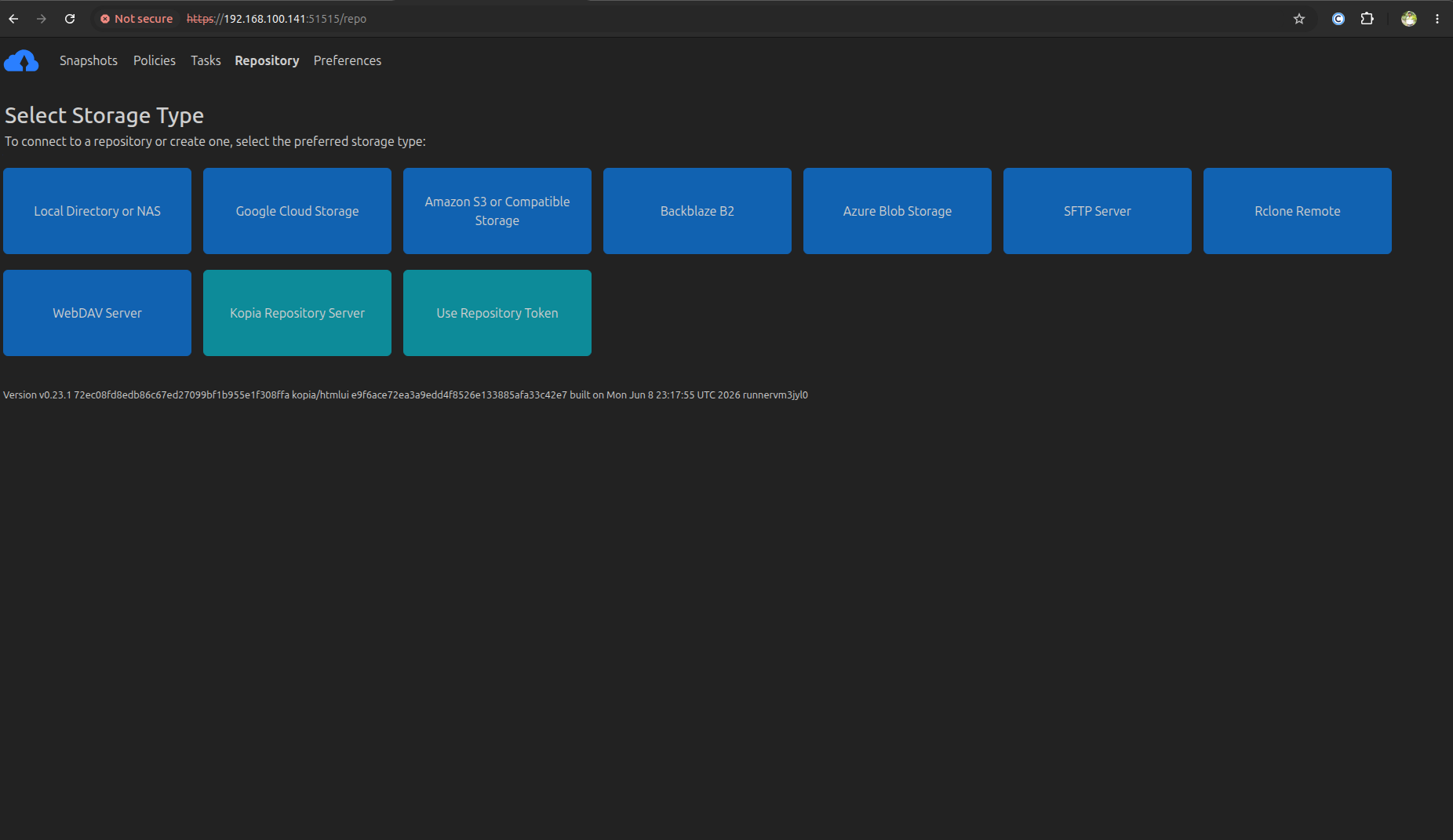Click Use Repository Token

[497, 313]
